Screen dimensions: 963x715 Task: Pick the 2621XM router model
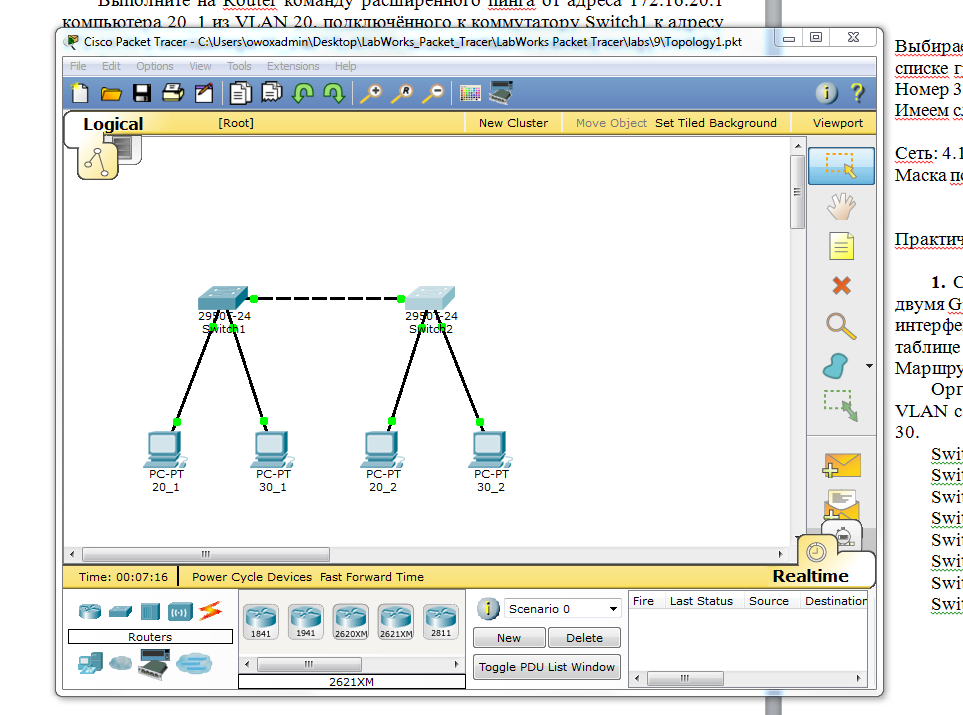click(x=396, y=622)
